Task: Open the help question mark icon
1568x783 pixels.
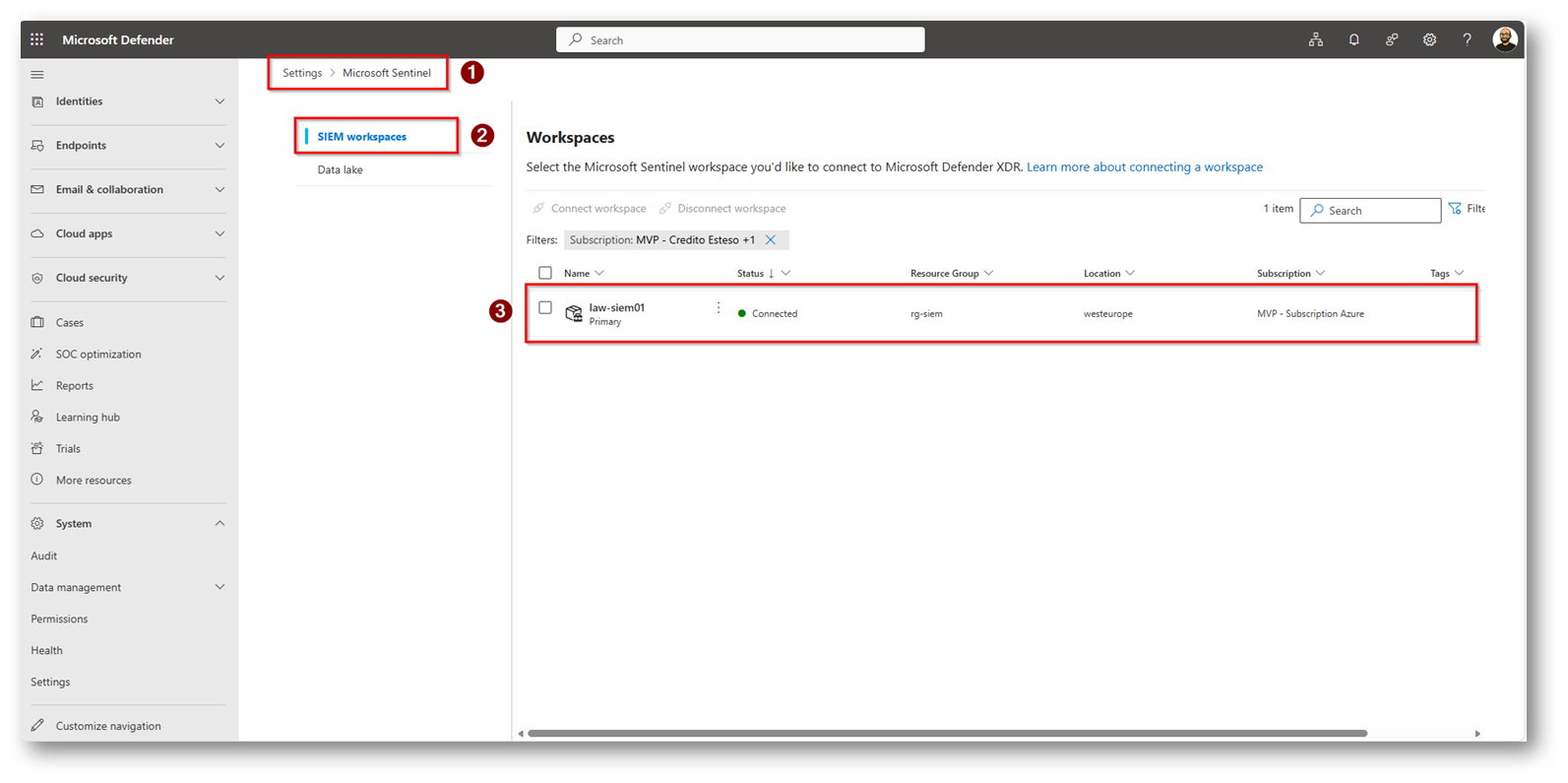Action: pos(1467,39)
